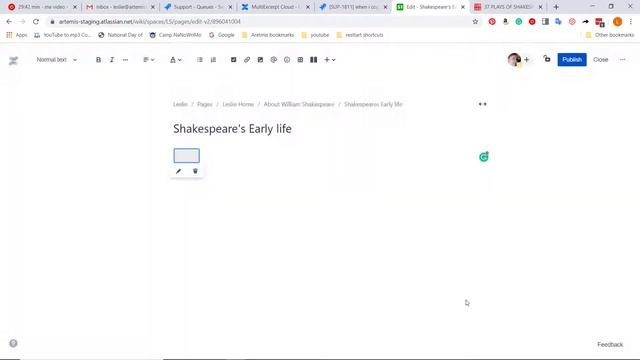
Task: Switch to 37 Plays of Shakespeare tab
Action: tap(508, 7)
